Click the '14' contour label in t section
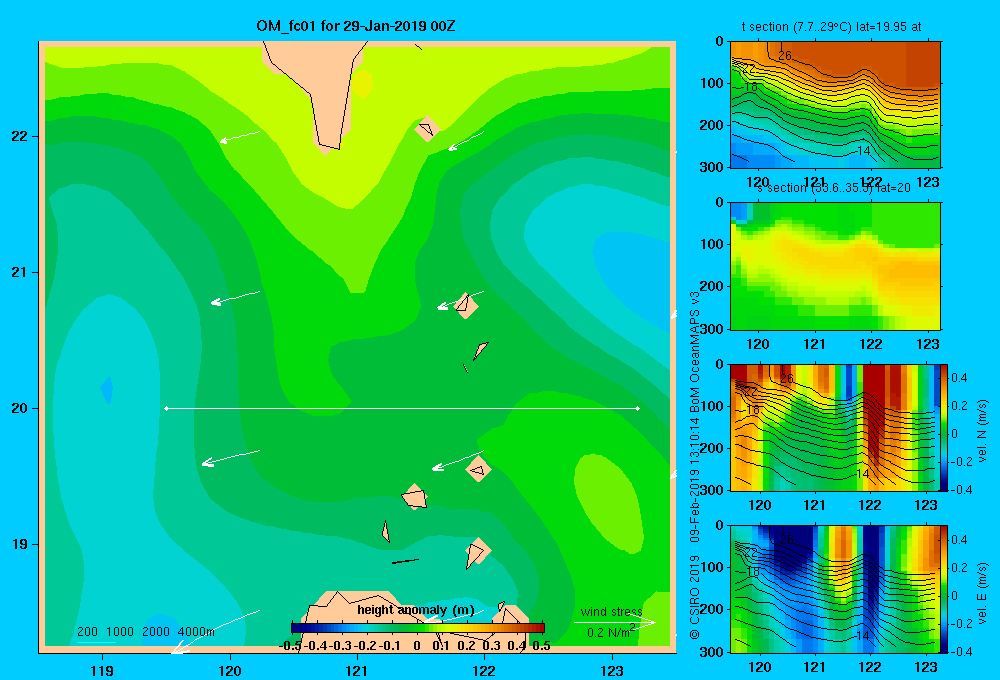 tap(863, 151)
